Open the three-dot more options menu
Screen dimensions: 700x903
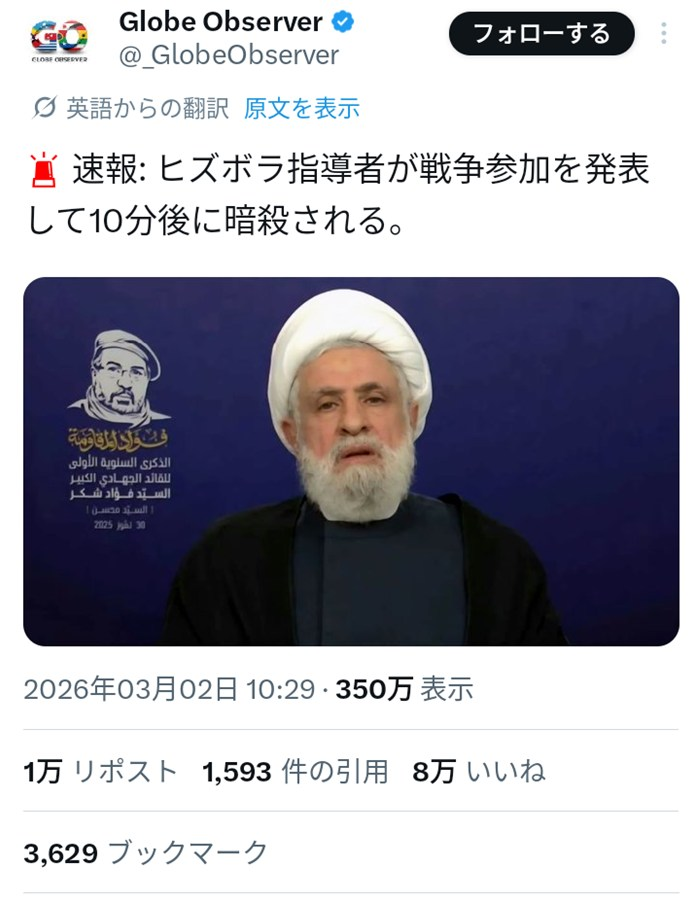[x=664, y=33]
